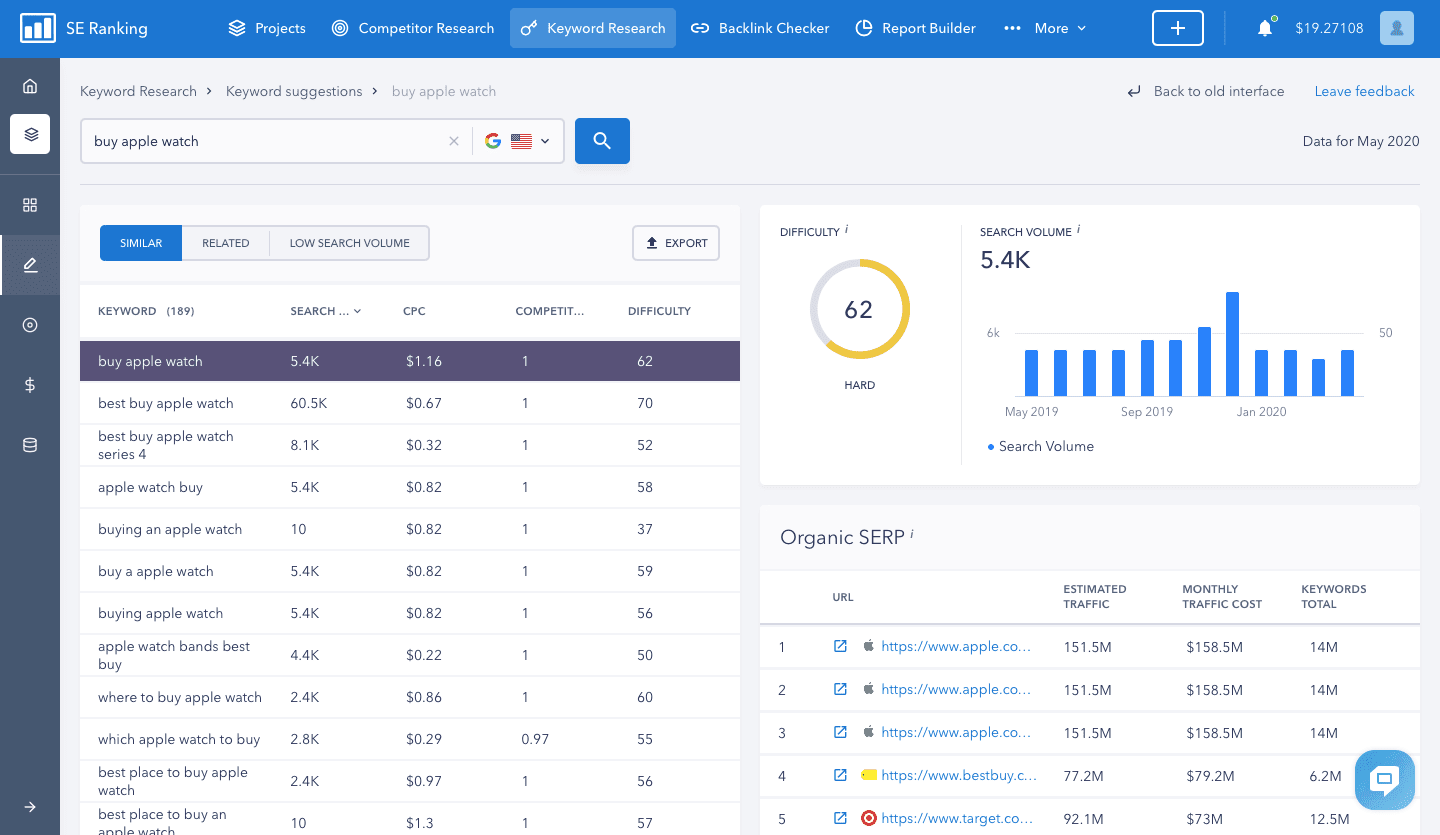Open the circle target sidebar icon
1440x835 pixels.
(30, 325)
